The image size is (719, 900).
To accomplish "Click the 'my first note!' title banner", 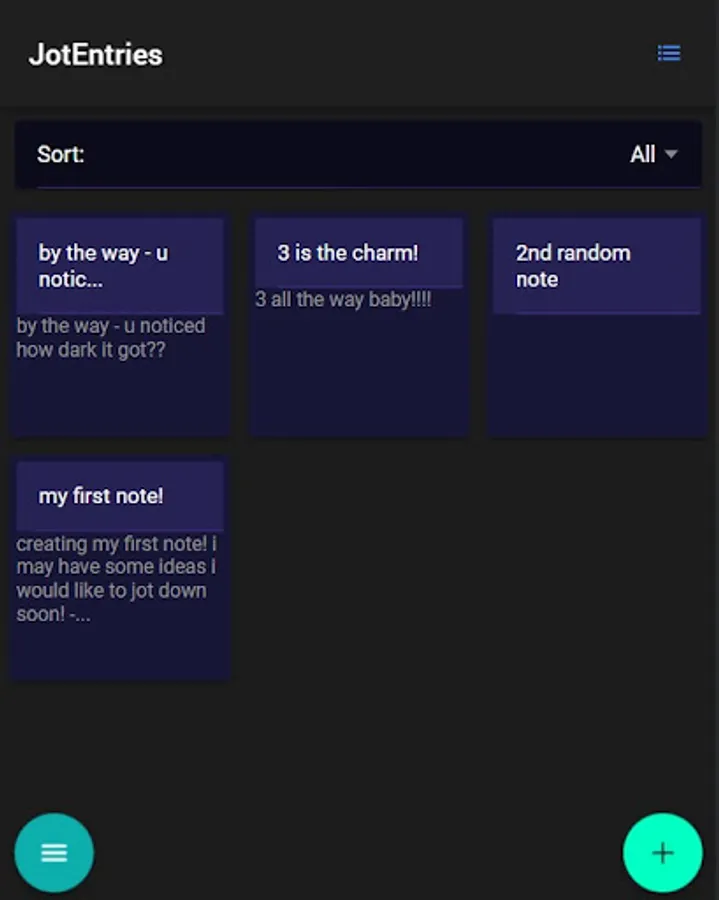I will pos(119,495).
